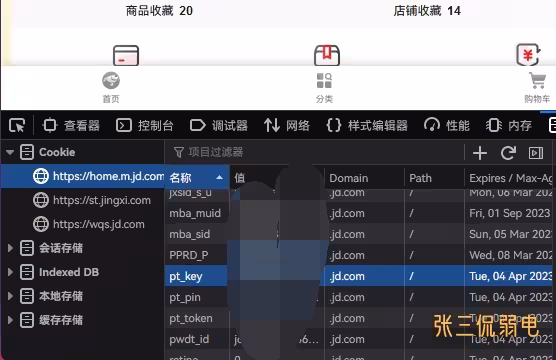Expand the Indexed DB tree node

(x=10, y=272)
